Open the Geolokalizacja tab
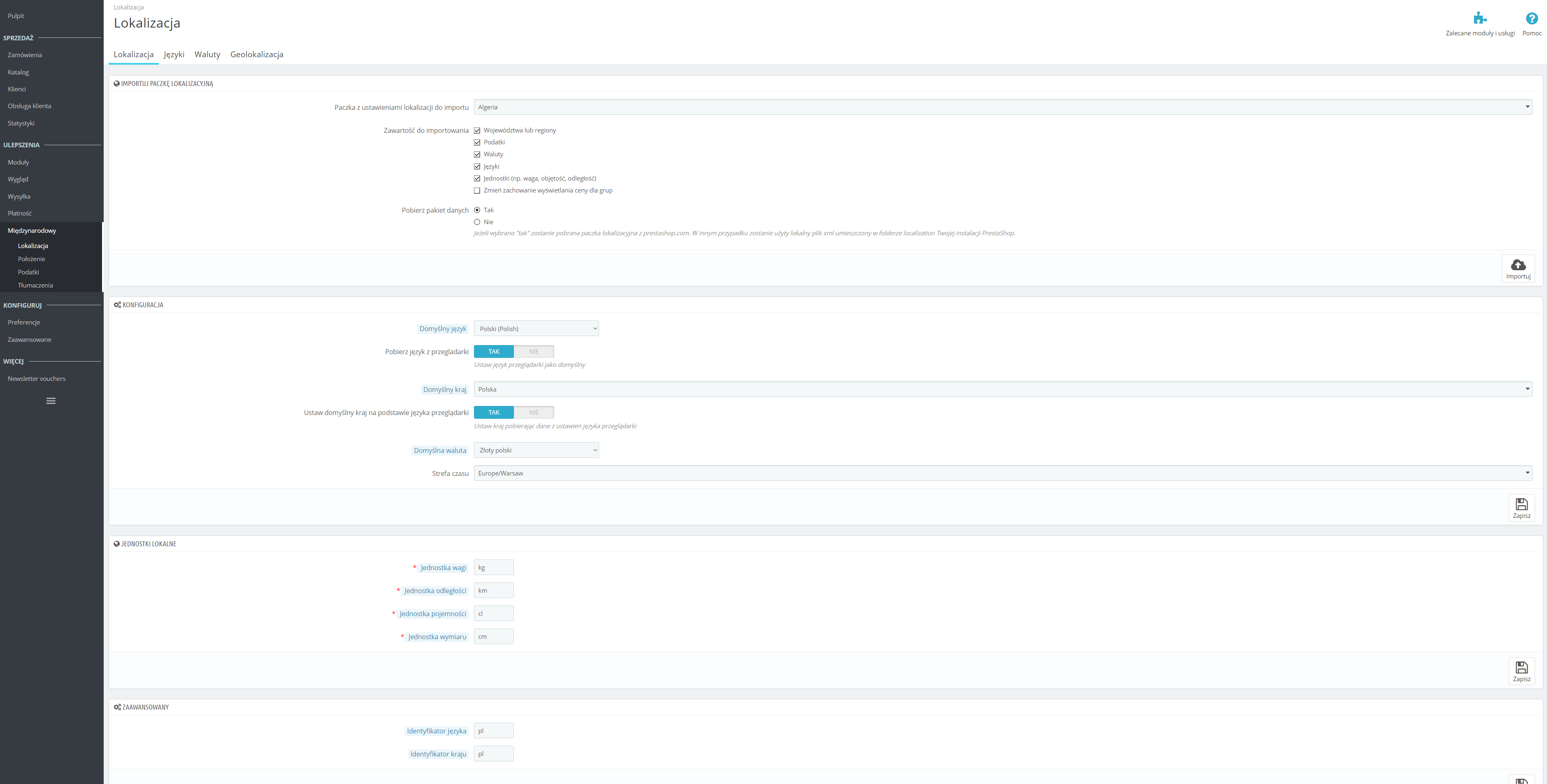1547x784 pixels. (x=256, y=55)
